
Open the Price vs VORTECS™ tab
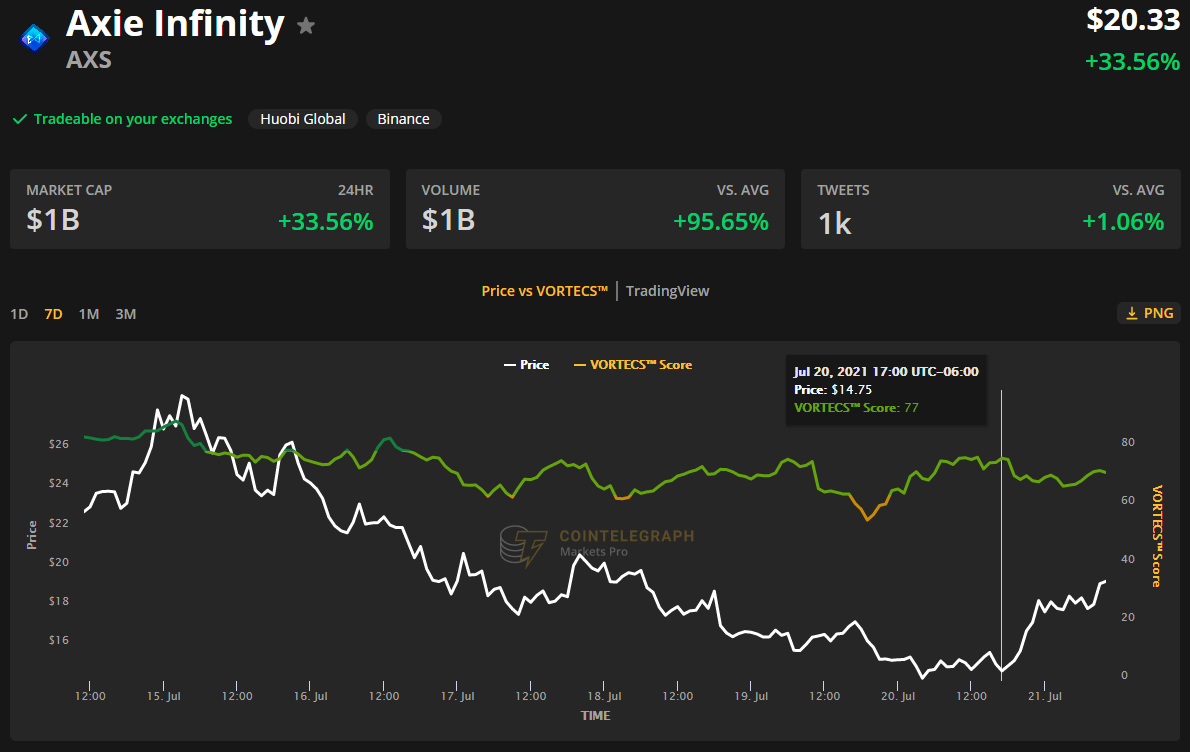point(545,291)
